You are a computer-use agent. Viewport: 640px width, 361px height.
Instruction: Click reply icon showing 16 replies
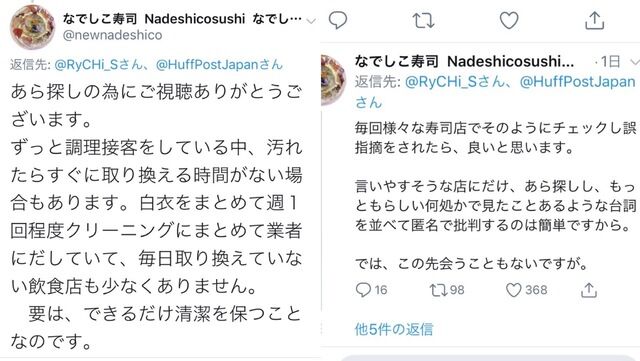point(363,290)
